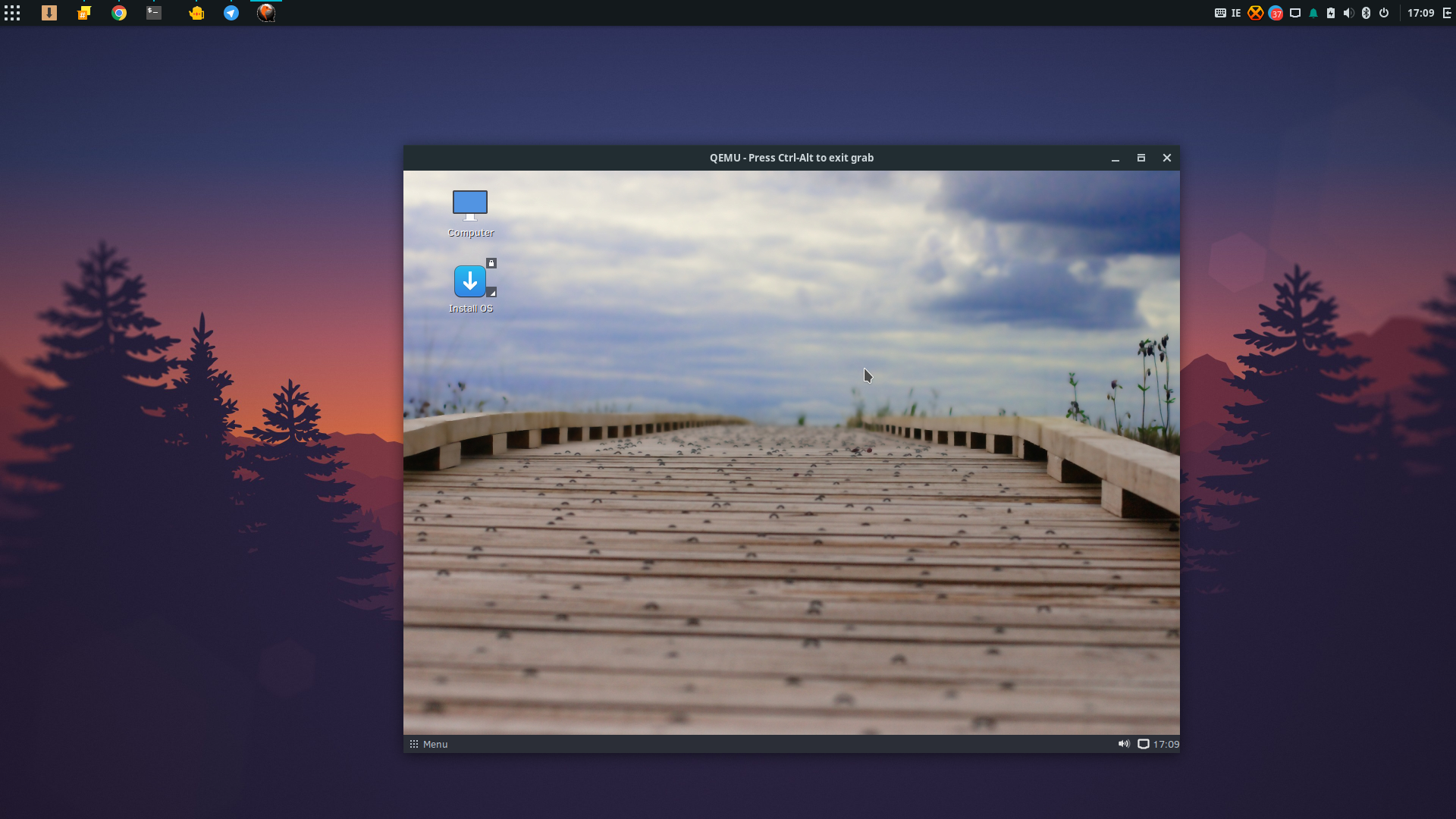
Task: Toggle Bluetooth from the system tray
Action: (x=1366, y=13)
